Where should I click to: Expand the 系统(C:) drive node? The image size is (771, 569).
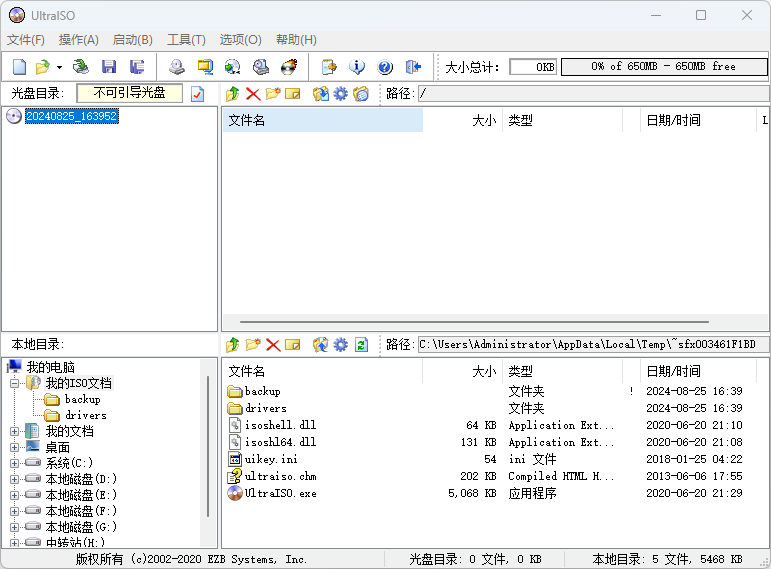click(x=15, y=463)
